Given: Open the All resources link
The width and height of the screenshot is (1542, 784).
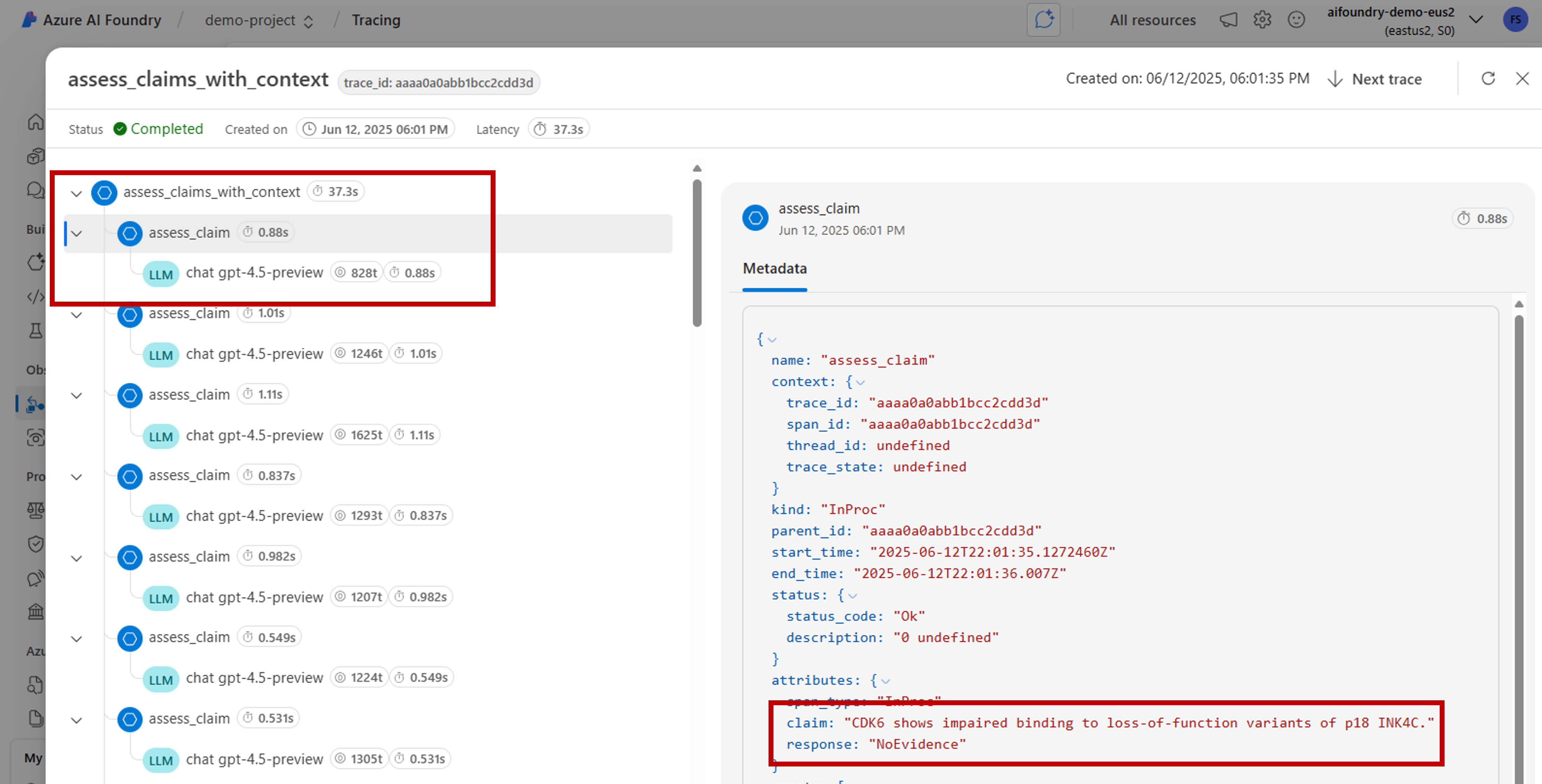Looking at the screenshot, I should click(1152, 20).
